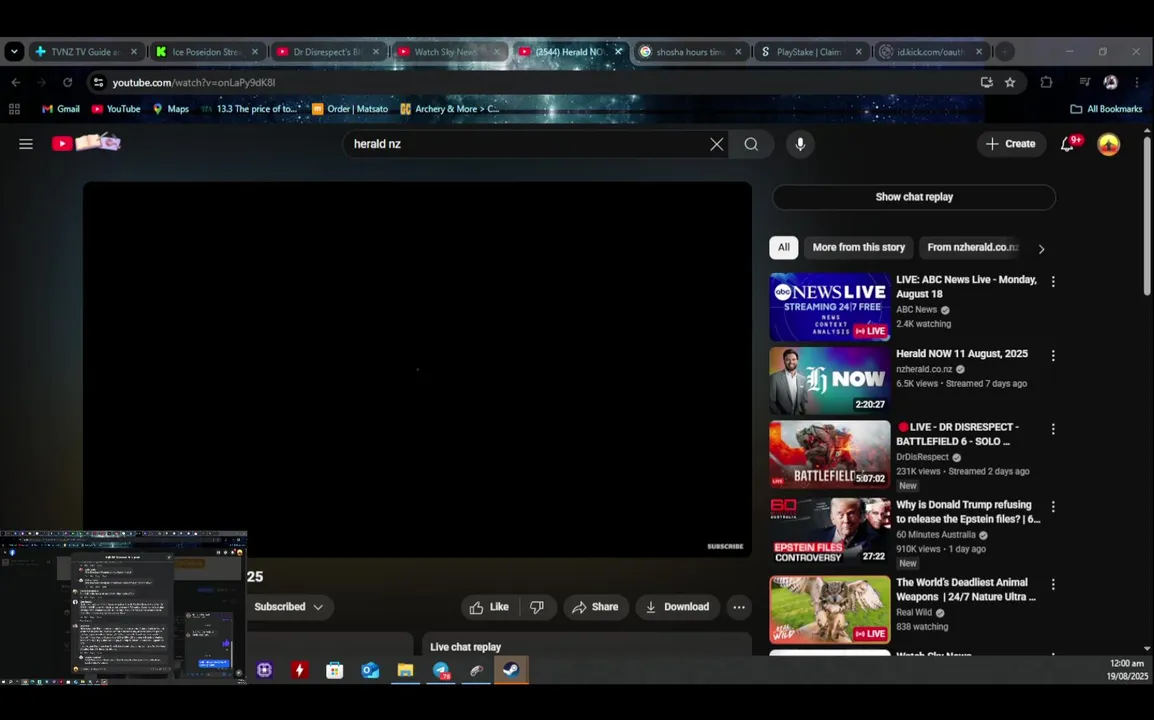Expand the Subscribed notification dropdown
This screenshot has height=720, width=1154.
click(318, 607)
